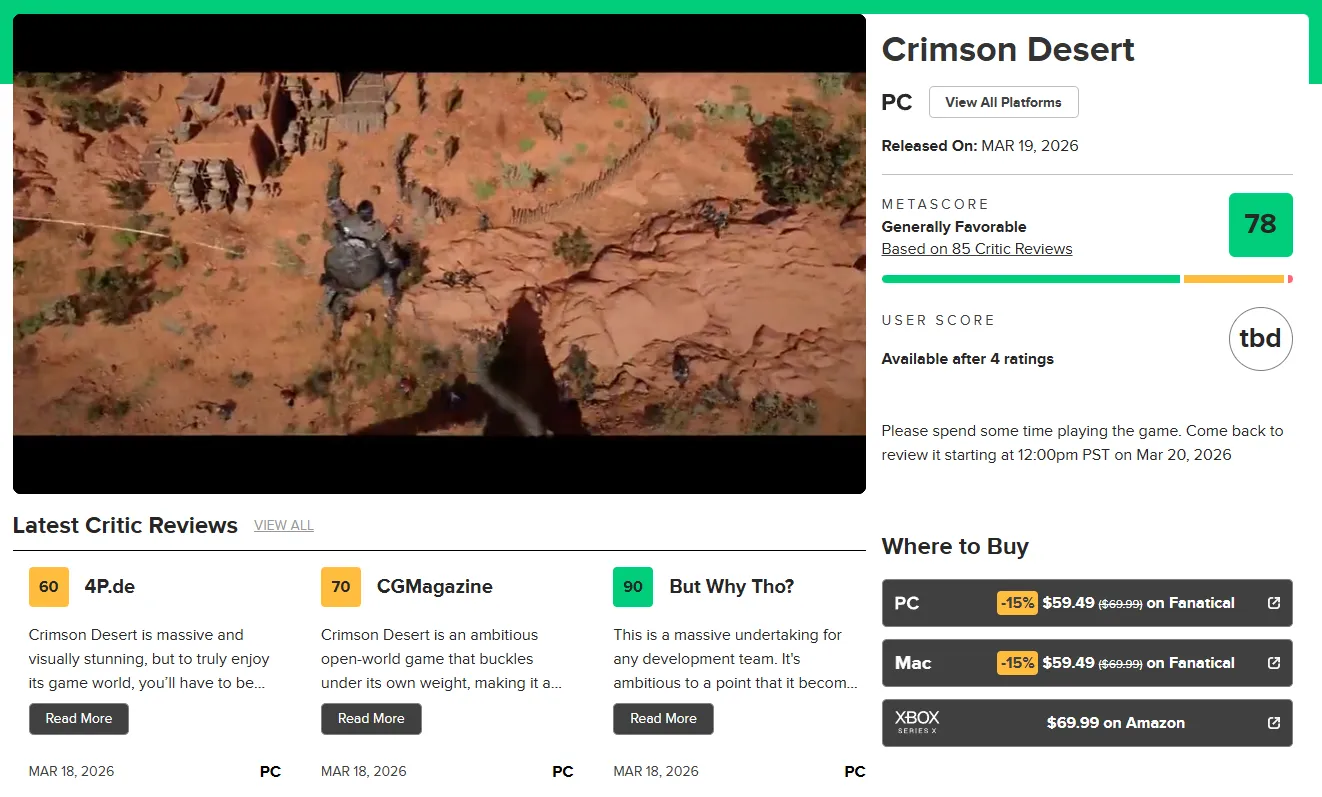Click the Generally Favorable label
The height and width of the screenshot is (797, 1322).
(x=954, y=227)
